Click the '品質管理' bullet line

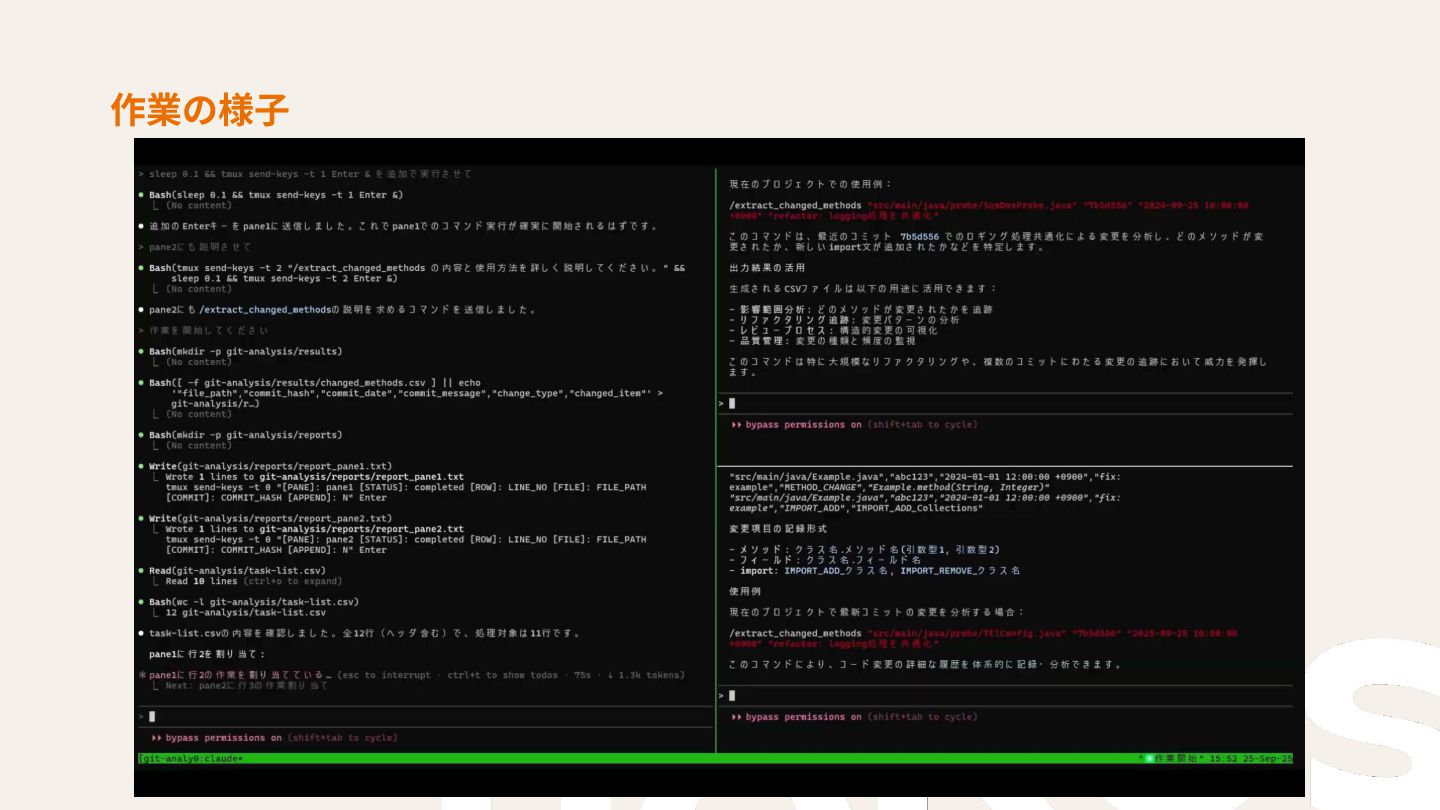coord(822,341)
